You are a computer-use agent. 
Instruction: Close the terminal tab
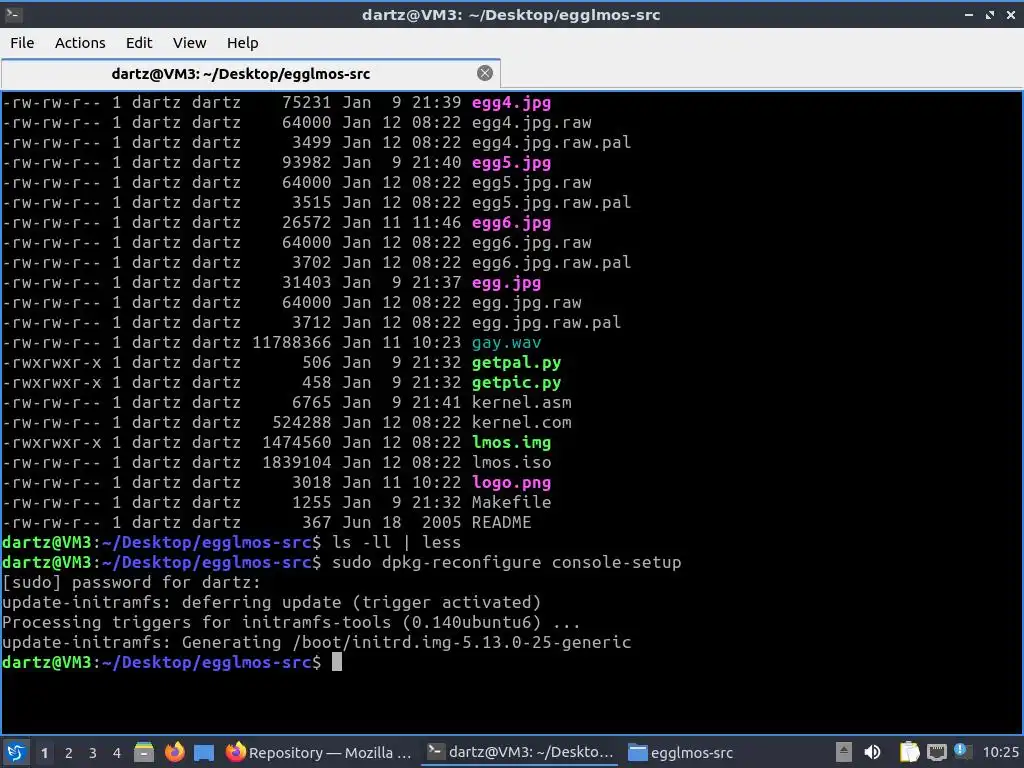point(485,73)
